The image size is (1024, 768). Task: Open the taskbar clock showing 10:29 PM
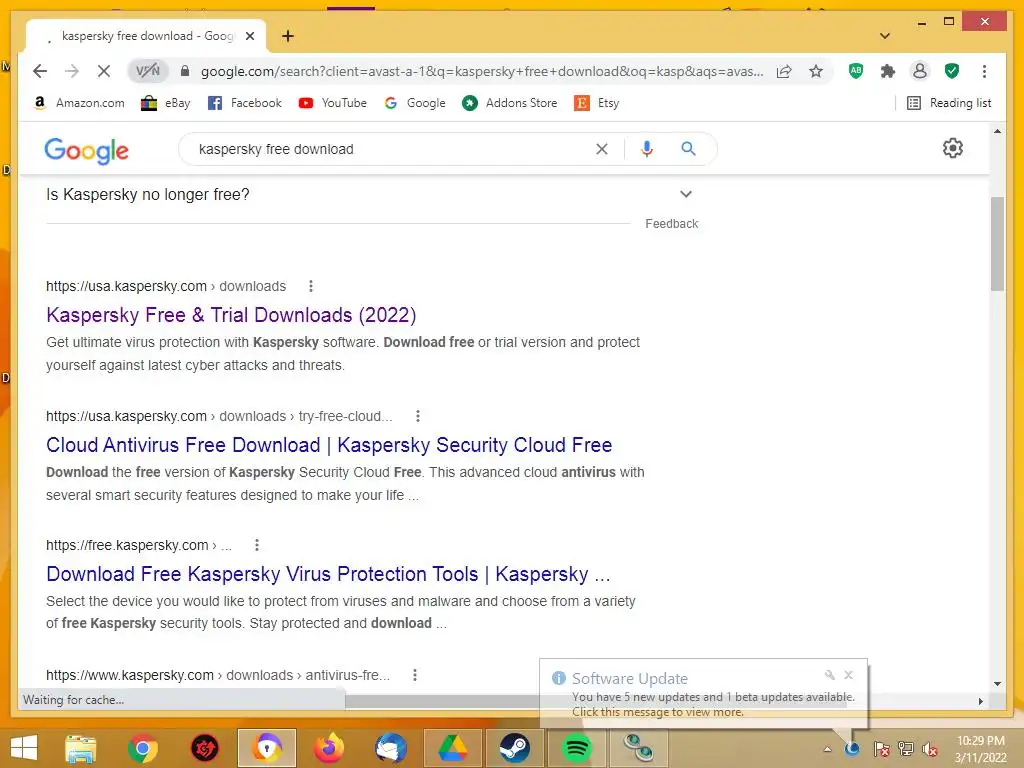980,749
